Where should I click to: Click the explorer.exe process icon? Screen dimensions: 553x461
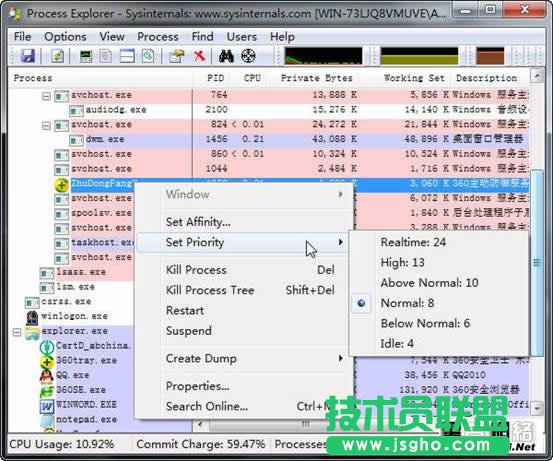pos(32,332)
